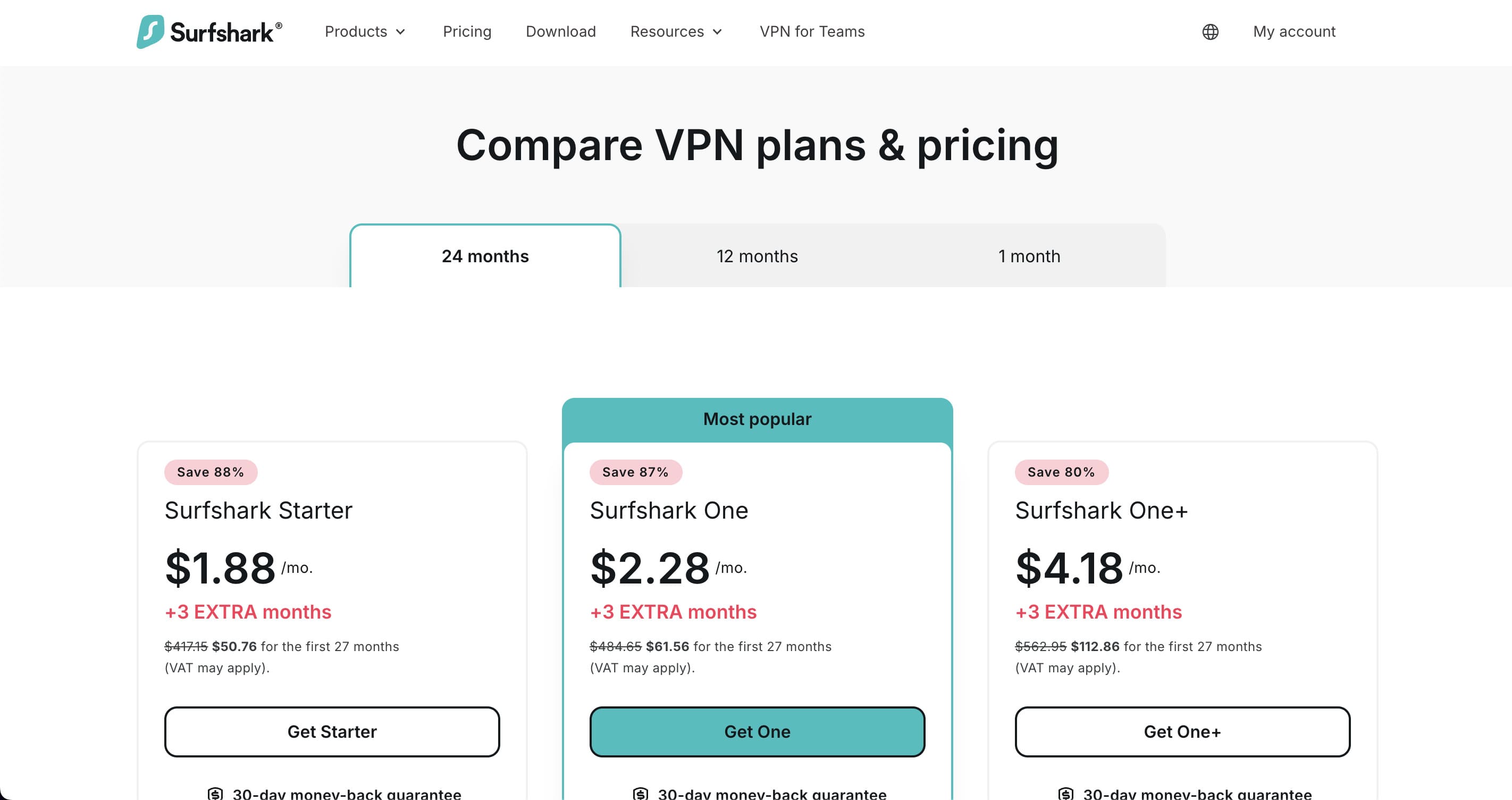The image size is (1512, 800).
Task: Switch to the 1 month tab
Action: click(x=1029, y=256)
